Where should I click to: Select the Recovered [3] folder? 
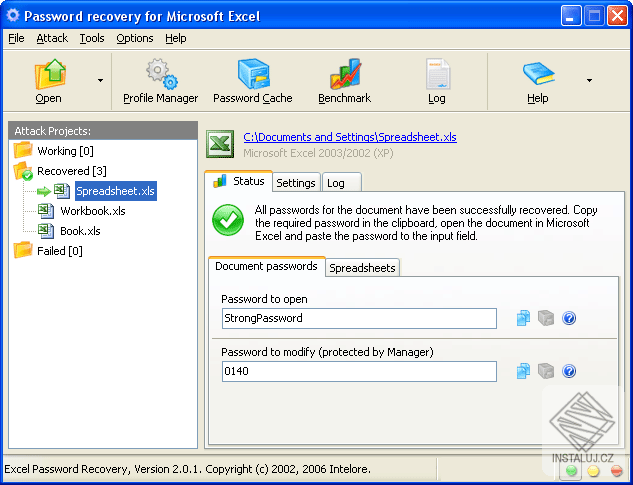72,171
